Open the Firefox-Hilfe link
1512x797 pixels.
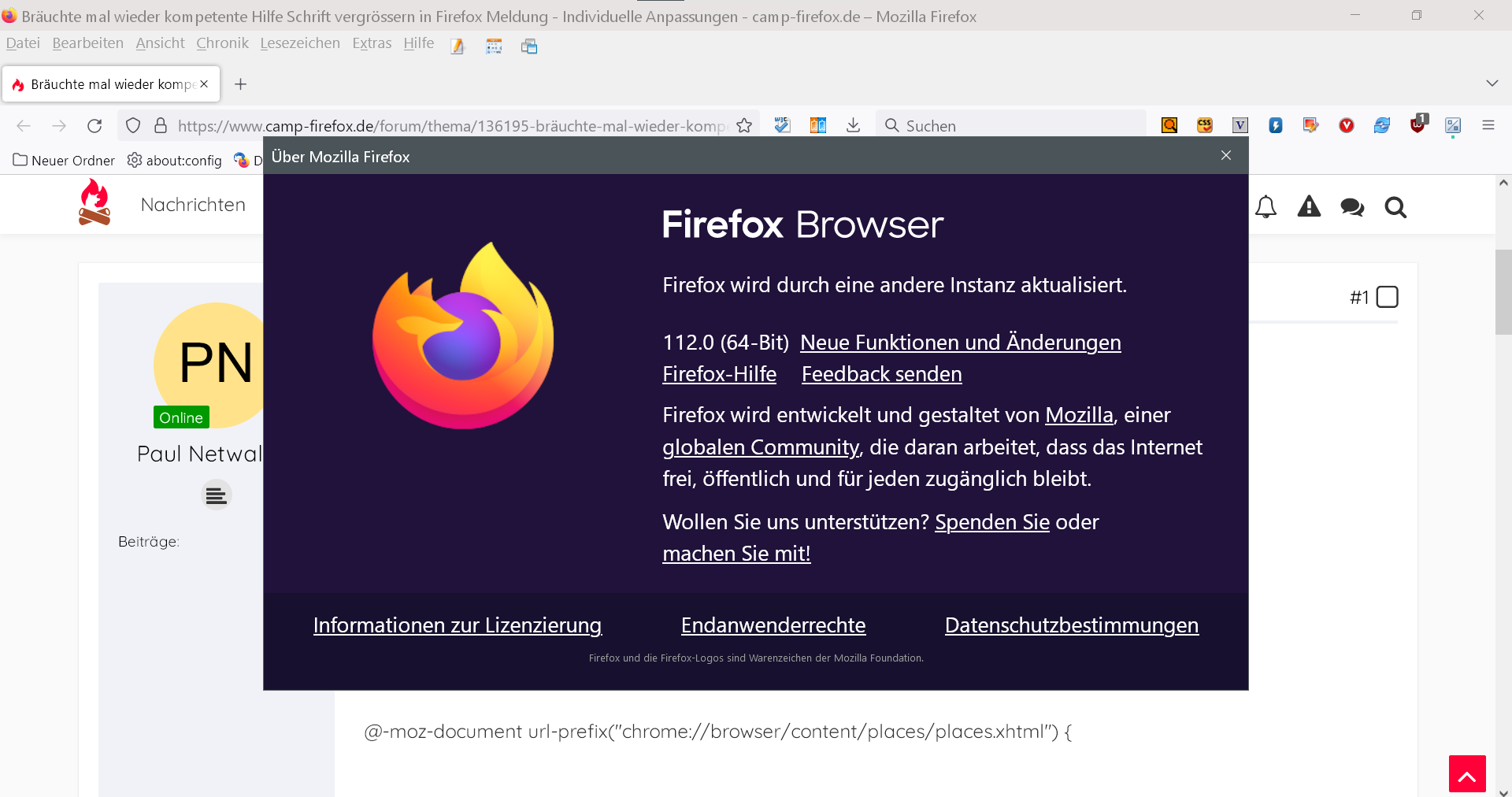point(719,374)
